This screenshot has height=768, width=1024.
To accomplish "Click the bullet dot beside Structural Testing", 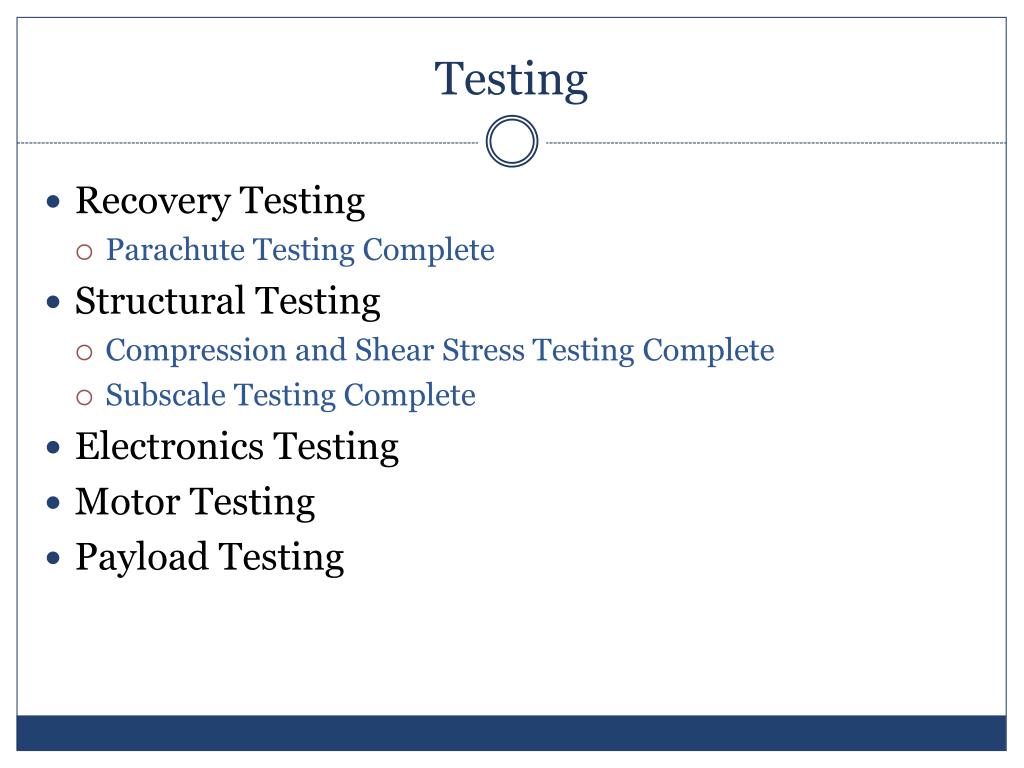I will point(56,302).
